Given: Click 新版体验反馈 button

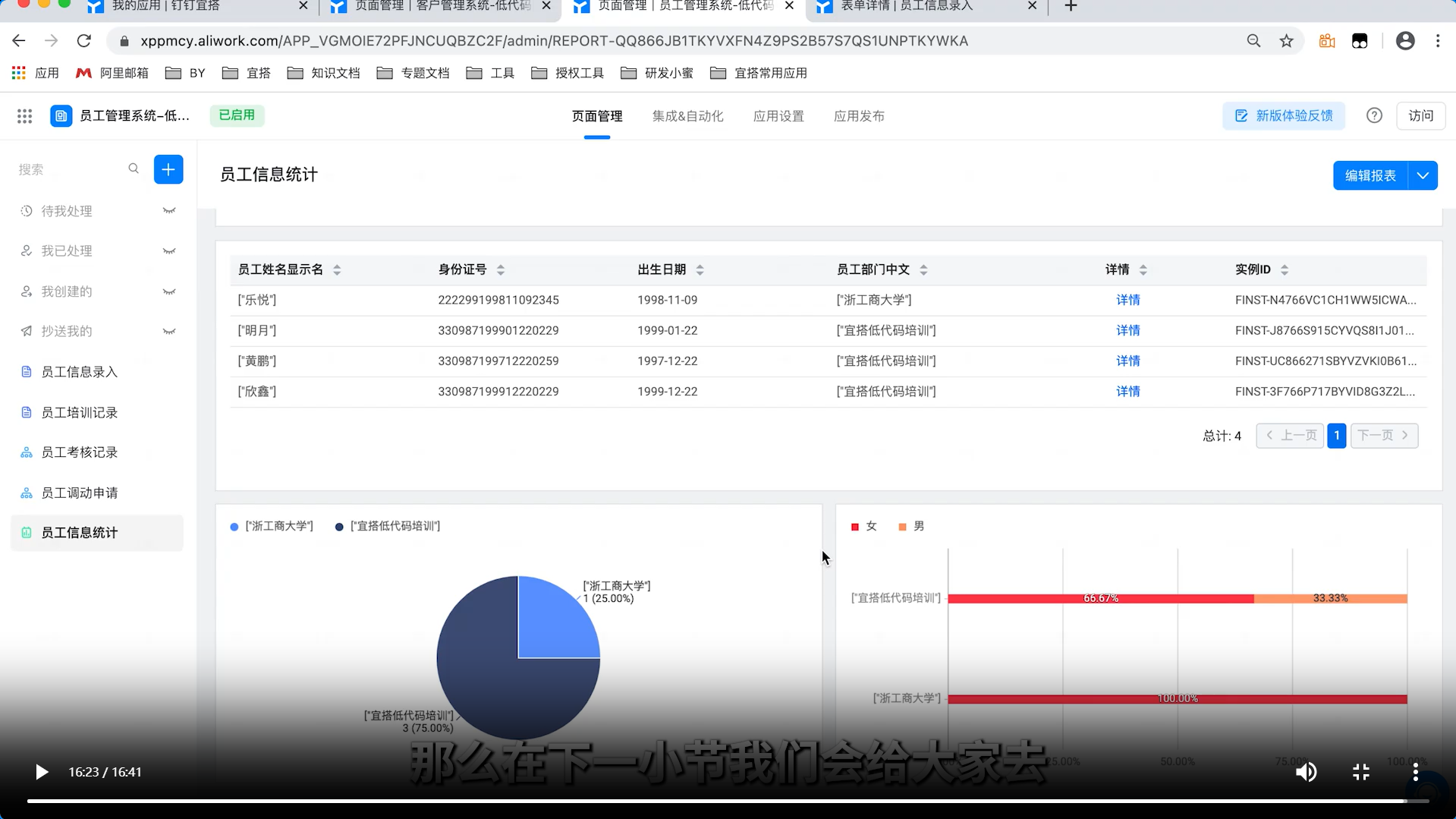Looking at the screenshot, I should [x=1284, y=116].
